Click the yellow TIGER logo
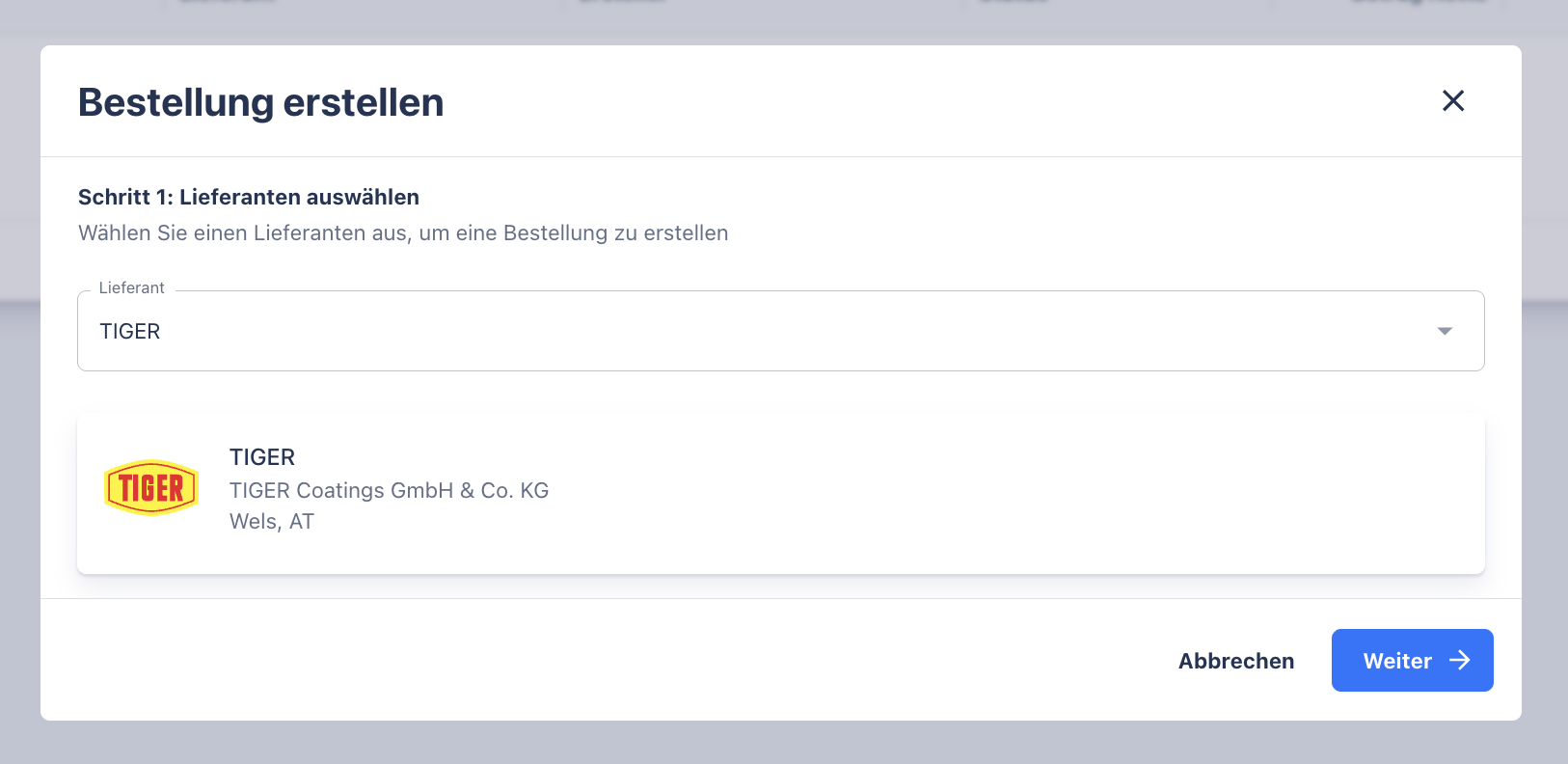Viewport: 1568px width, 764px height. coord(151,488)
